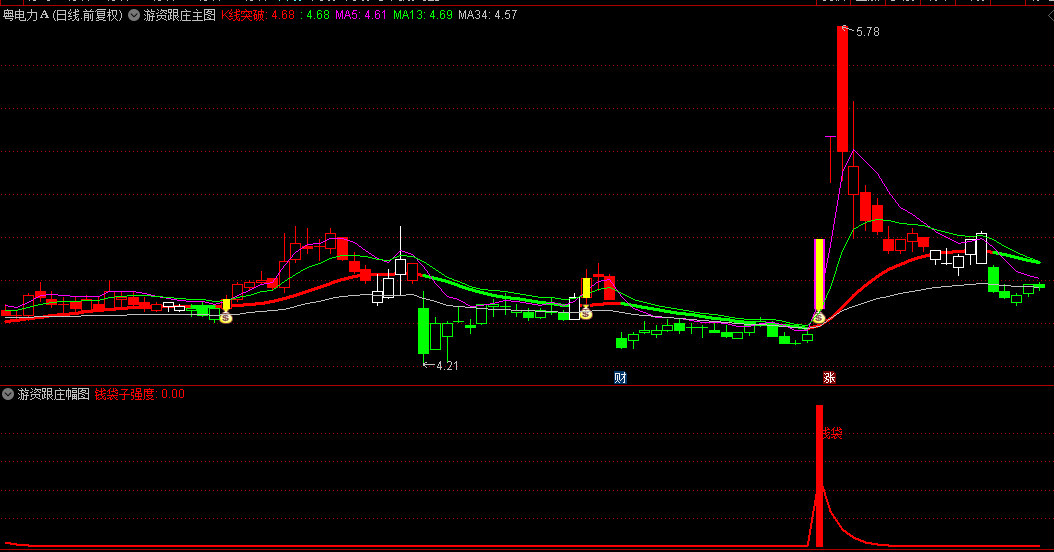This screenshot has height=552, width=1054.
Task: Select the tallest yellow breakout candle
Action: point(819,275)
